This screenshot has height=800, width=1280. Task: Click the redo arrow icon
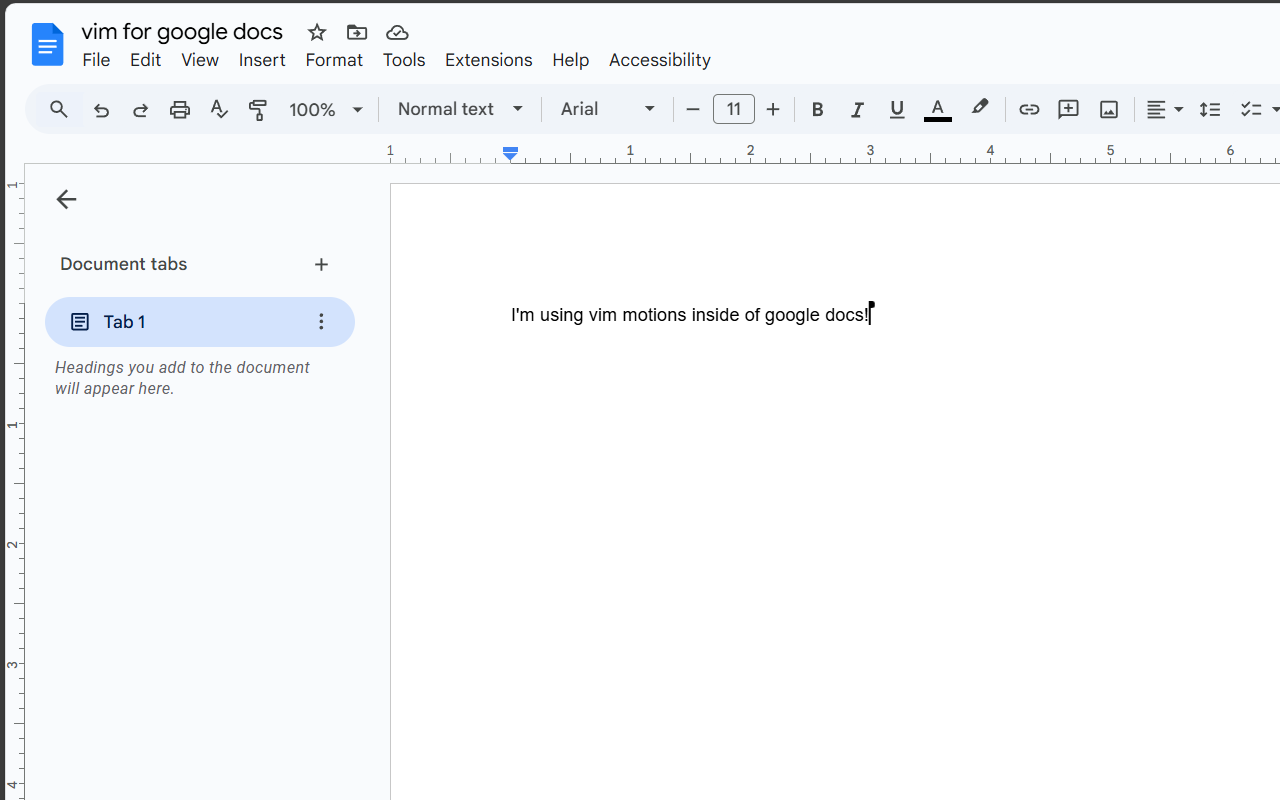pyautogui.click(x=140, y=110)
